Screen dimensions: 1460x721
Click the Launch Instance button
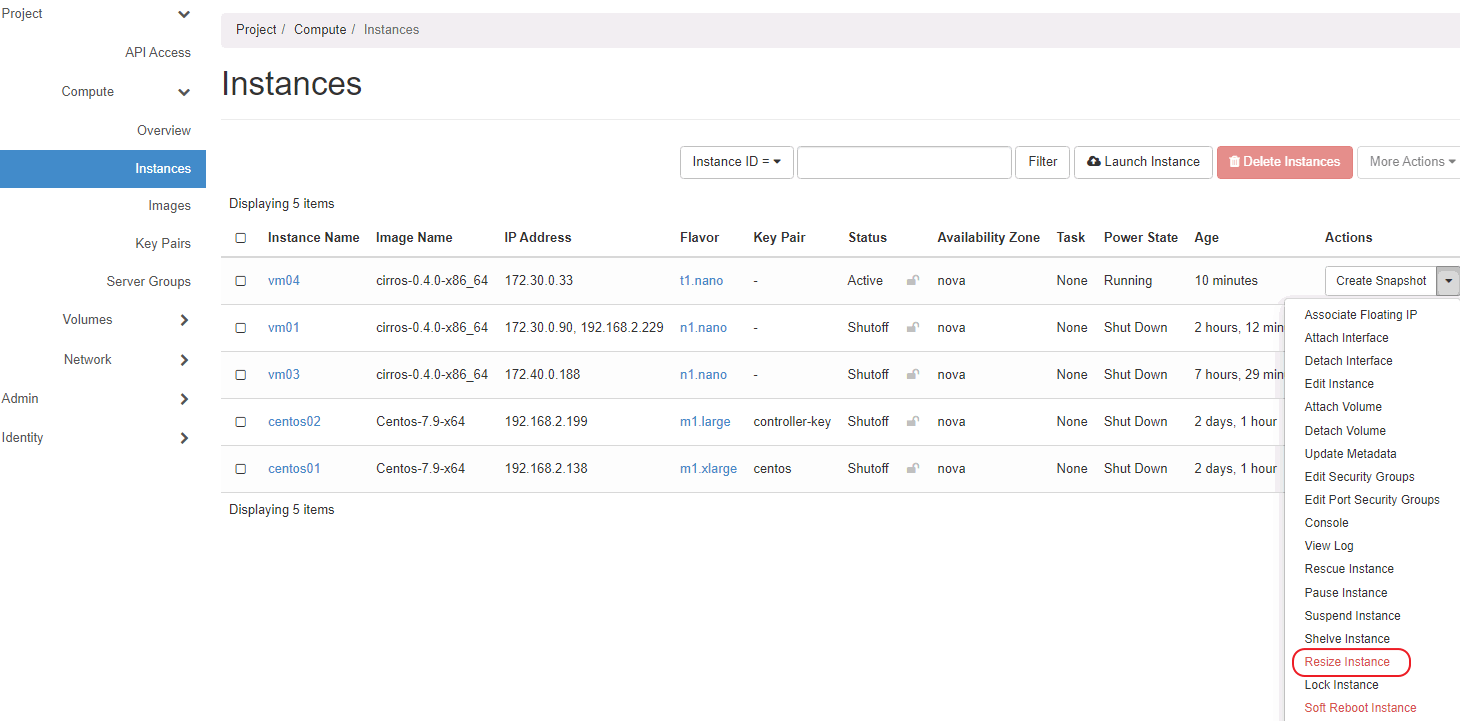[1143, 162]
